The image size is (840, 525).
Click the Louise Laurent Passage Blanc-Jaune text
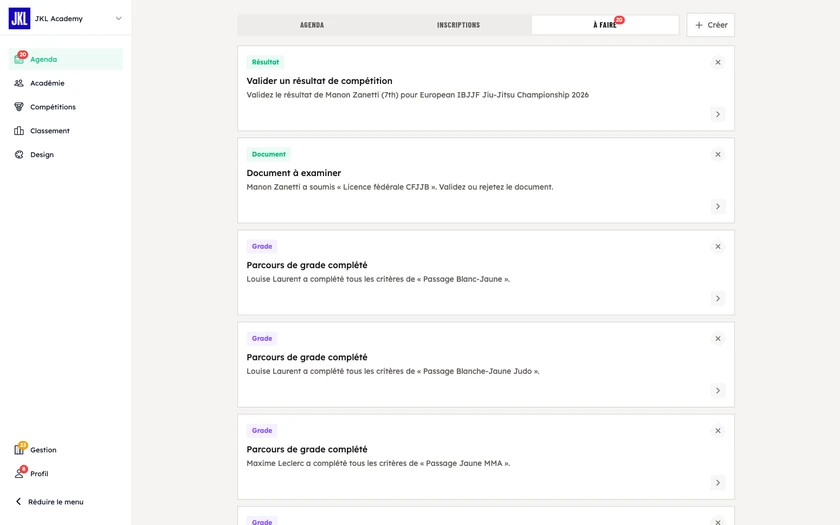point(378,279)
